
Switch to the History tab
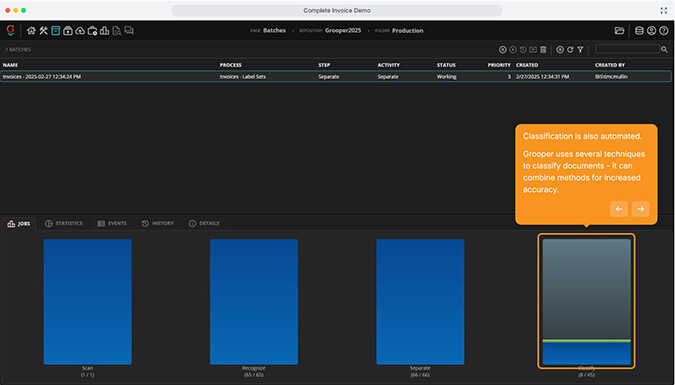click(x=158, y=224)
